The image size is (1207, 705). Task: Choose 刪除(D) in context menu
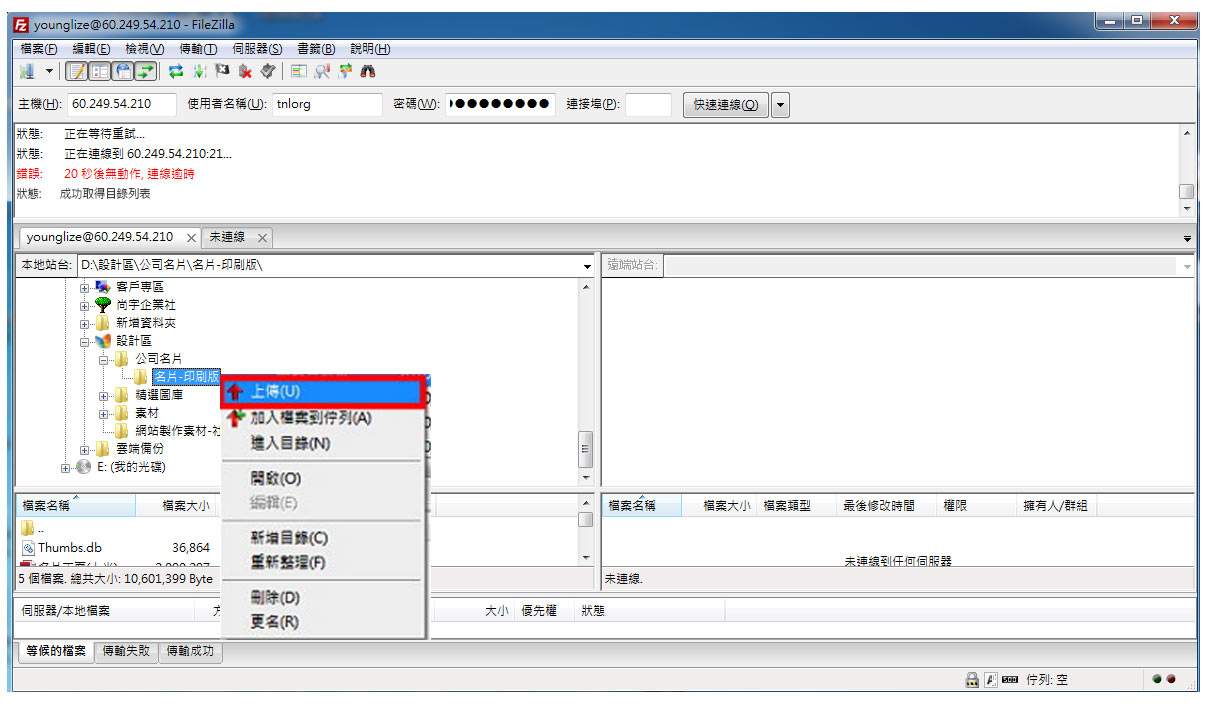pyautogui.click(x=323, y=597)
